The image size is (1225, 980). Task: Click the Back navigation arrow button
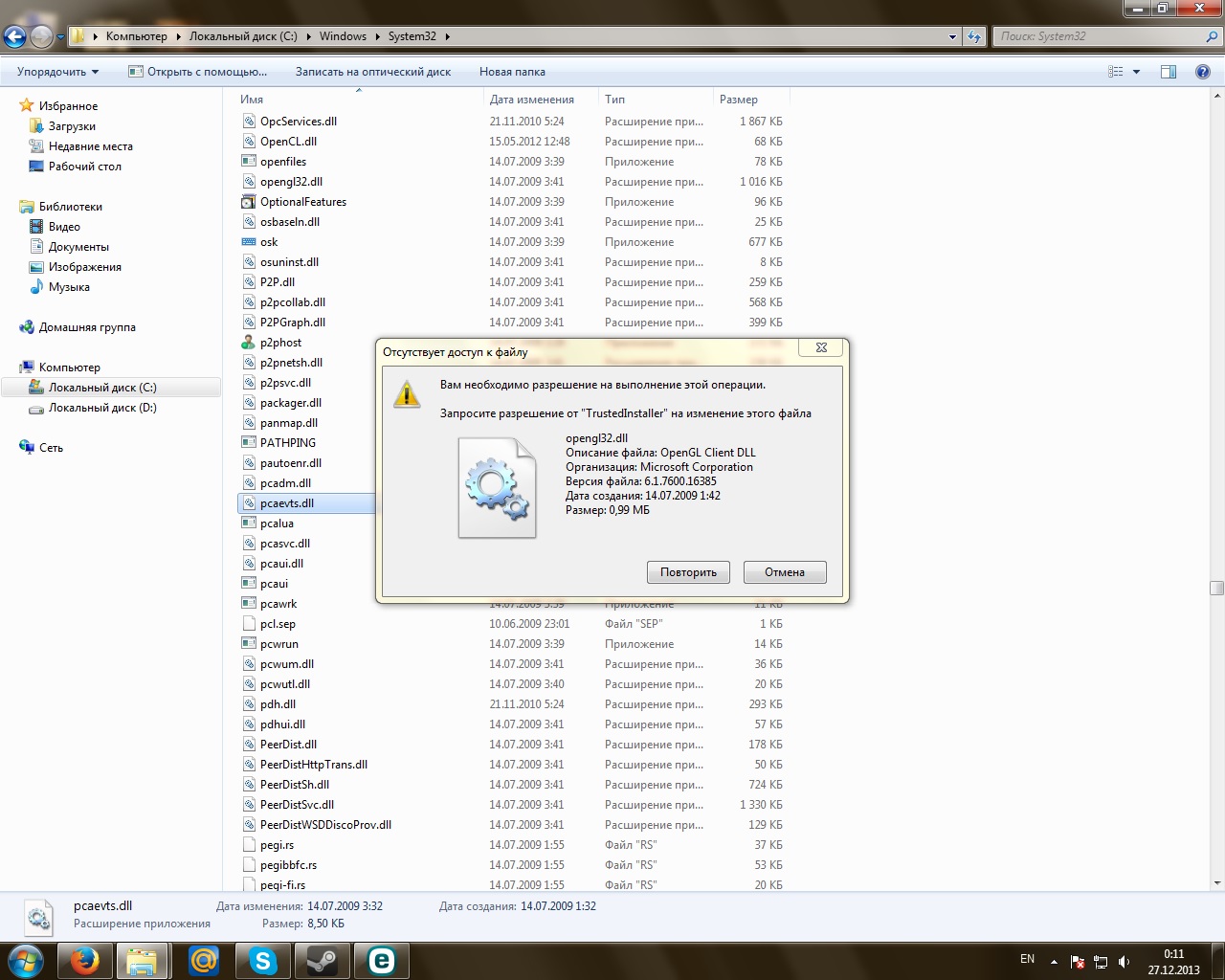pyautogui.click(x=15, y=36)
